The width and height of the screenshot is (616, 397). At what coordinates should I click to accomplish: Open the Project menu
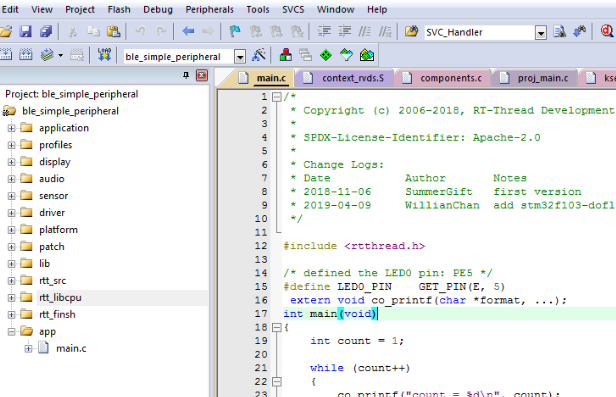[80, 9]
